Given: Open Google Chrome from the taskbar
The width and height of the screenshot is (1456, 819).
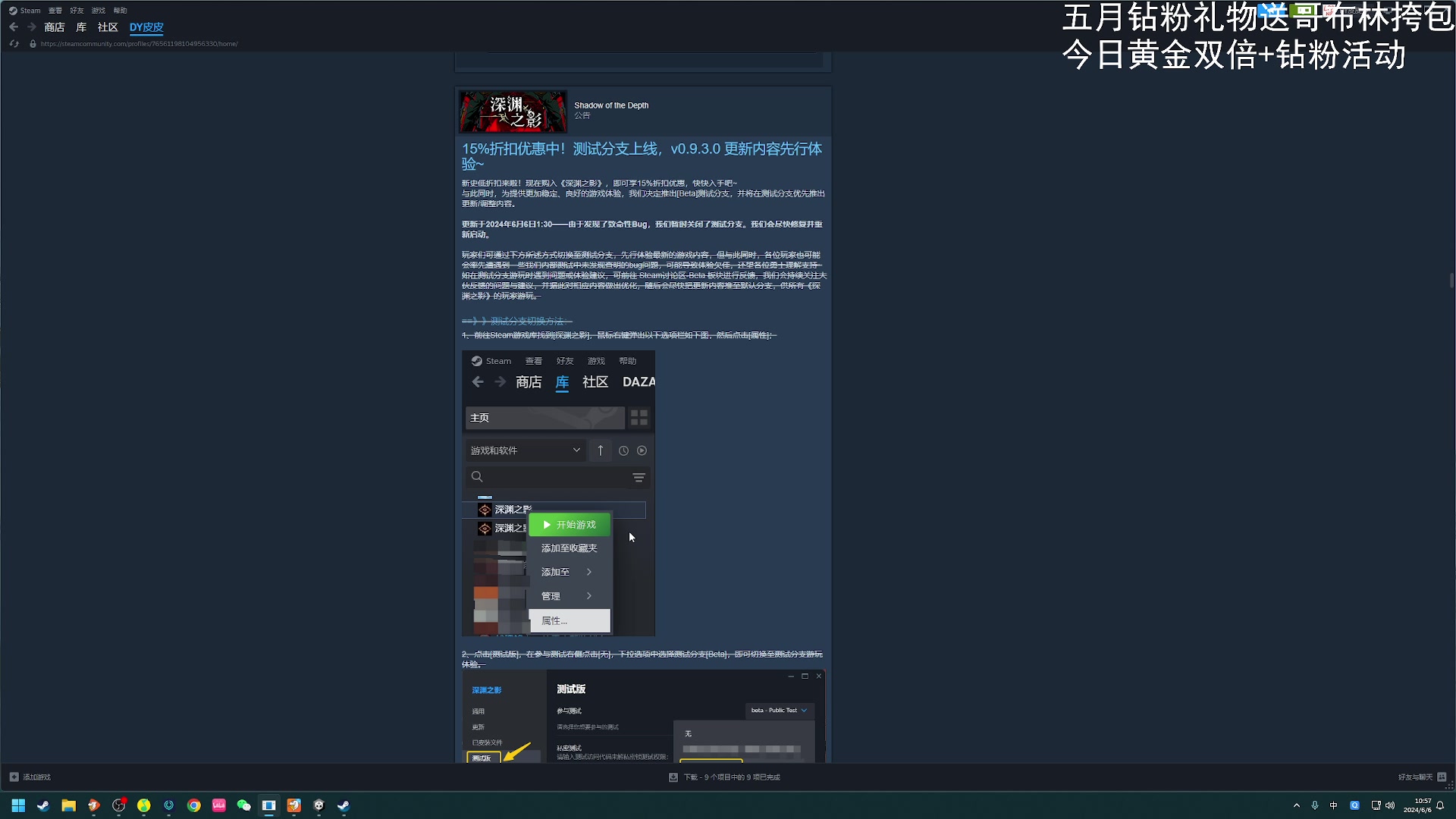Looking at the screenshot, I should 194,805.
